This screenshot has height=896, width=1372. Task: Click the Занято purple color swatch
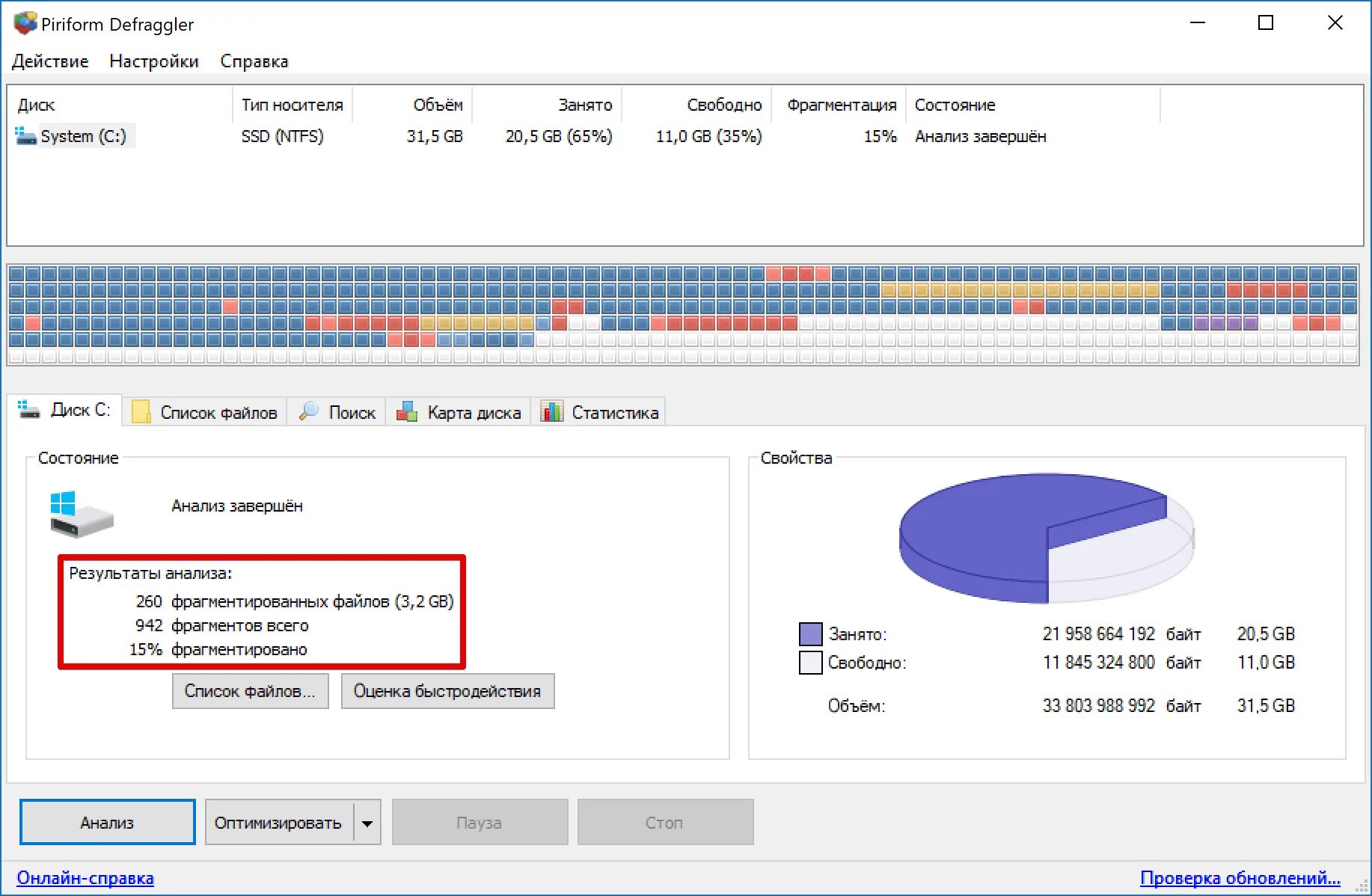811,634
